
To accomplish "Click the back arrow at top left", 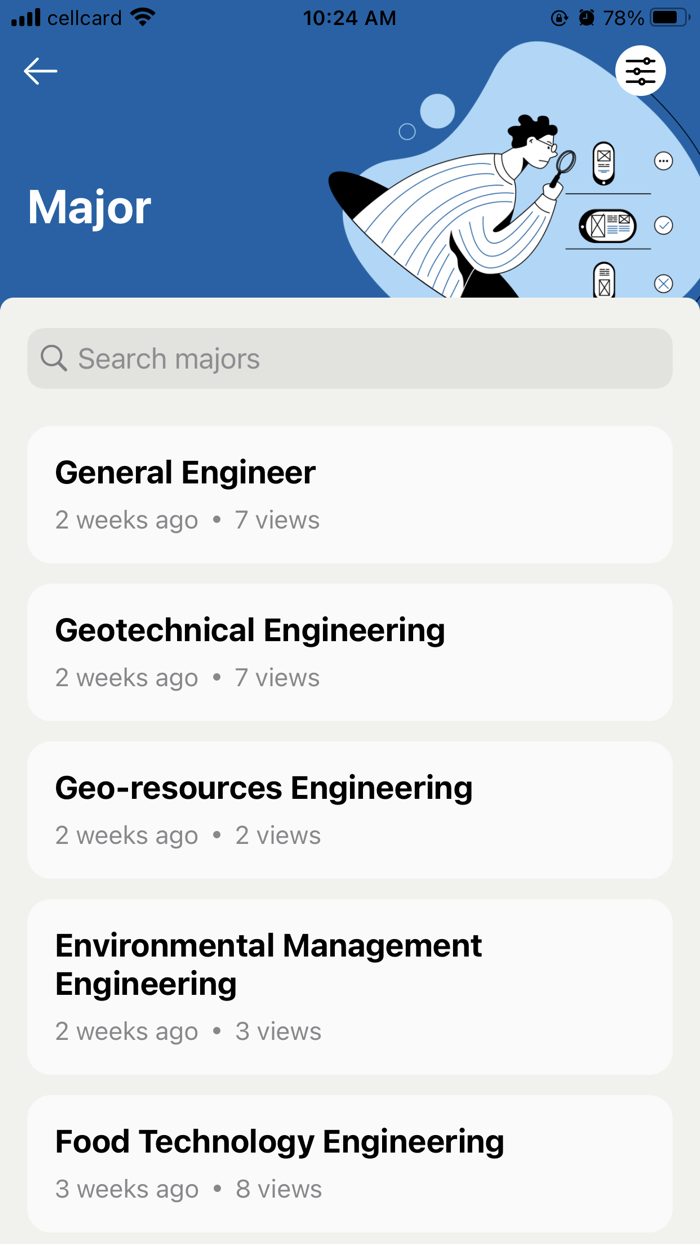I will [x=40, y=71].
